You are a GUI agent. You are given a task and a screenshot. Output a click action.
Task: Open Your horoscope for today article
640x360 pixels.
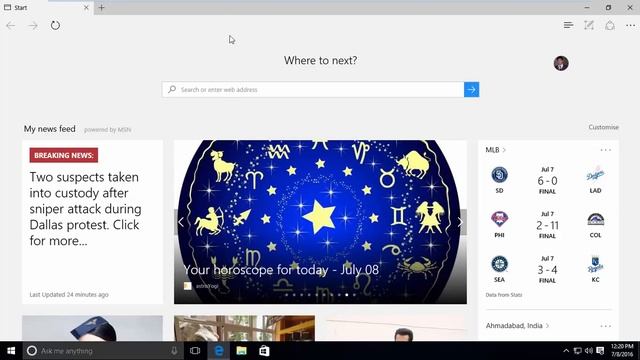click(x=281, y=270)
